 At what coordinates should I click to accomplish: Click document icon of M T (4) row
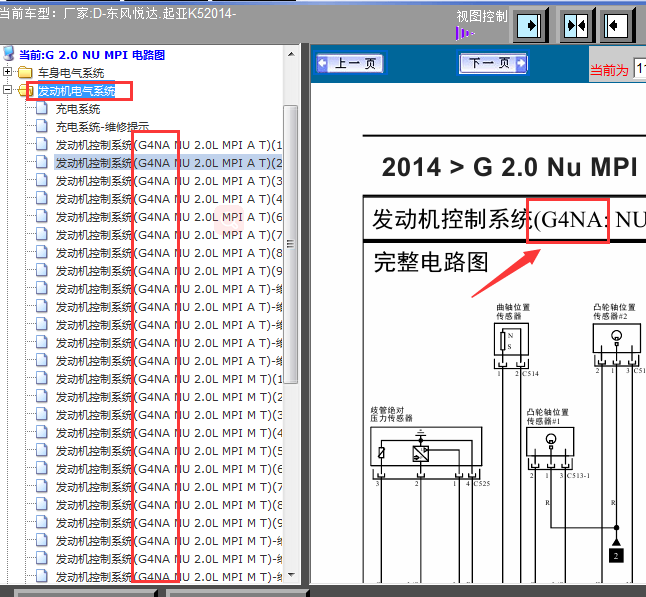(41, 432)
